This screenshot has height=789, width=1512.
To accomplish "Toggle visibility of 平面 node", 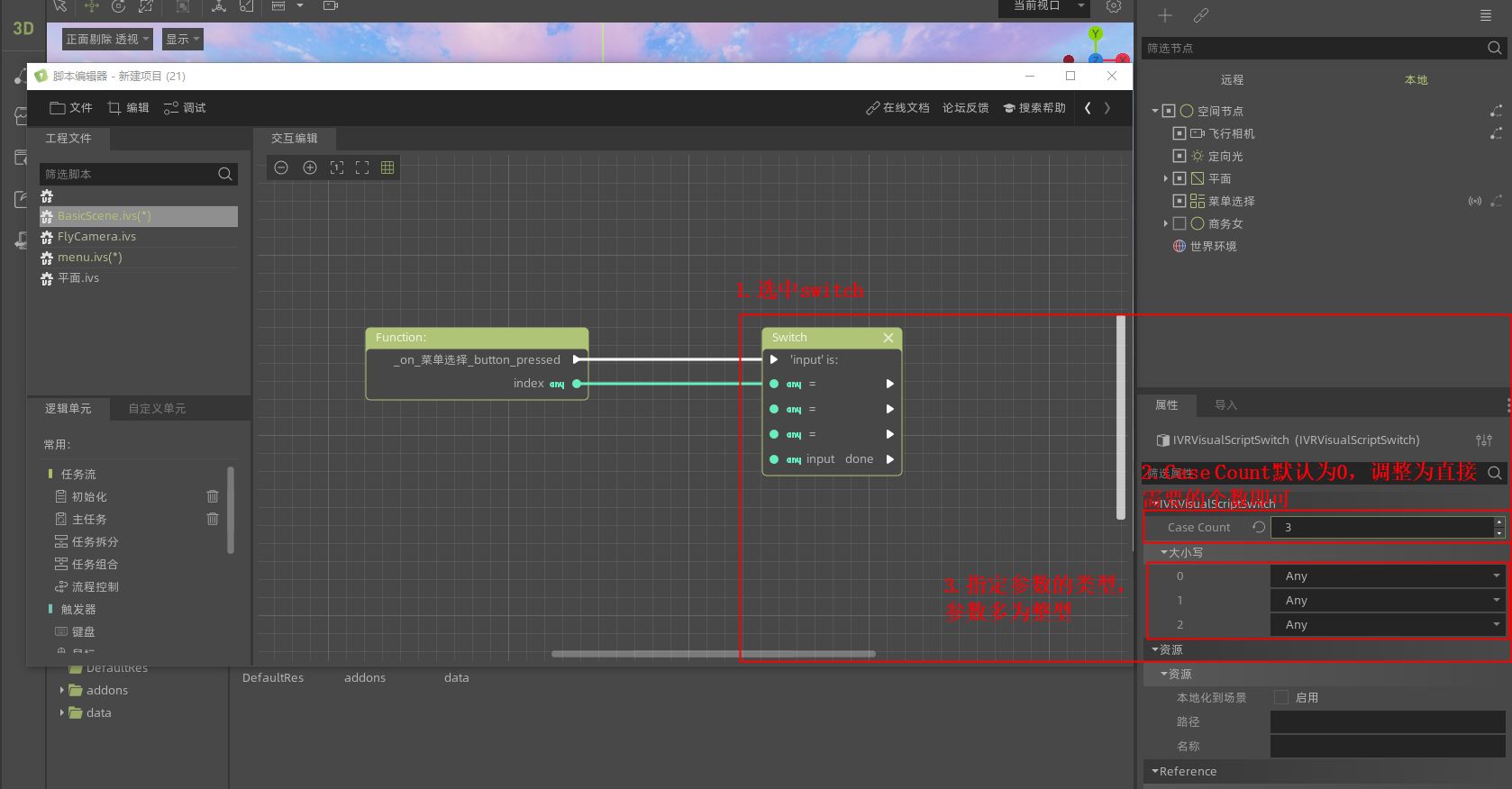I will pyautogui.click(x=1180, y=178).
